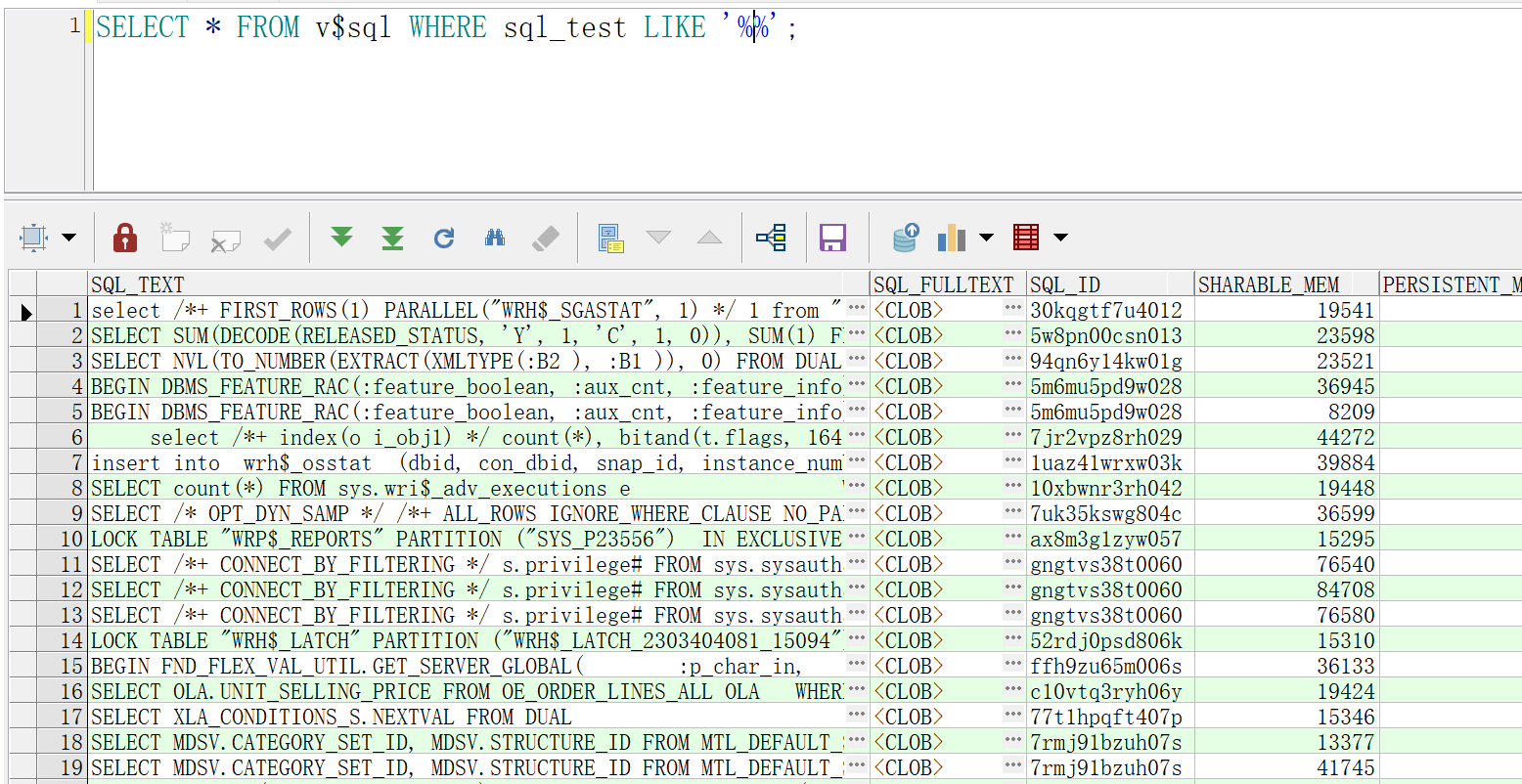Save results with purple floppy disk icon
The image size is (1522, 784).
pos(832,238)
